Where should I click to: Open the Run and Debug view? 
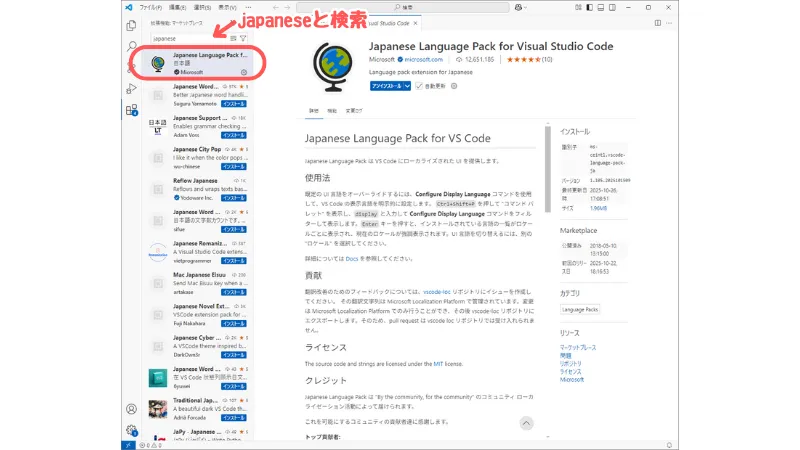tap(132, 88)
